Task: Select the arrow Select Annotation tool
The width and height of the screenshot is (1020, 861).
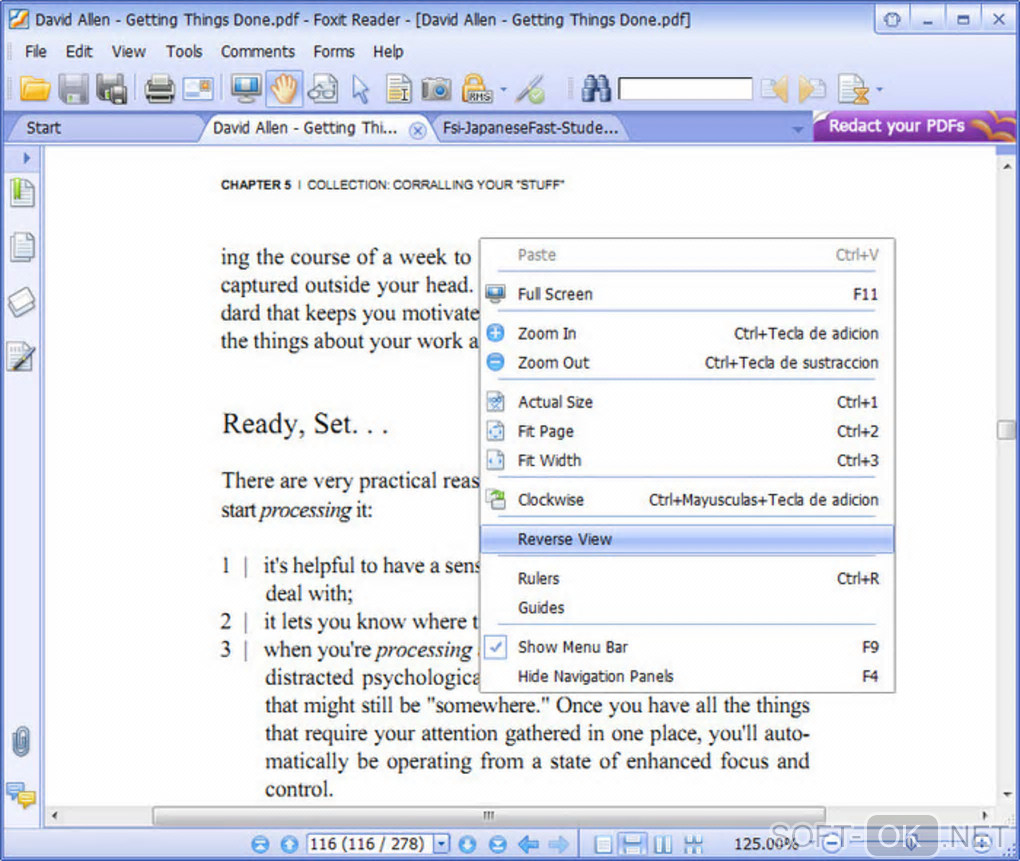Action: click(360, 89)
